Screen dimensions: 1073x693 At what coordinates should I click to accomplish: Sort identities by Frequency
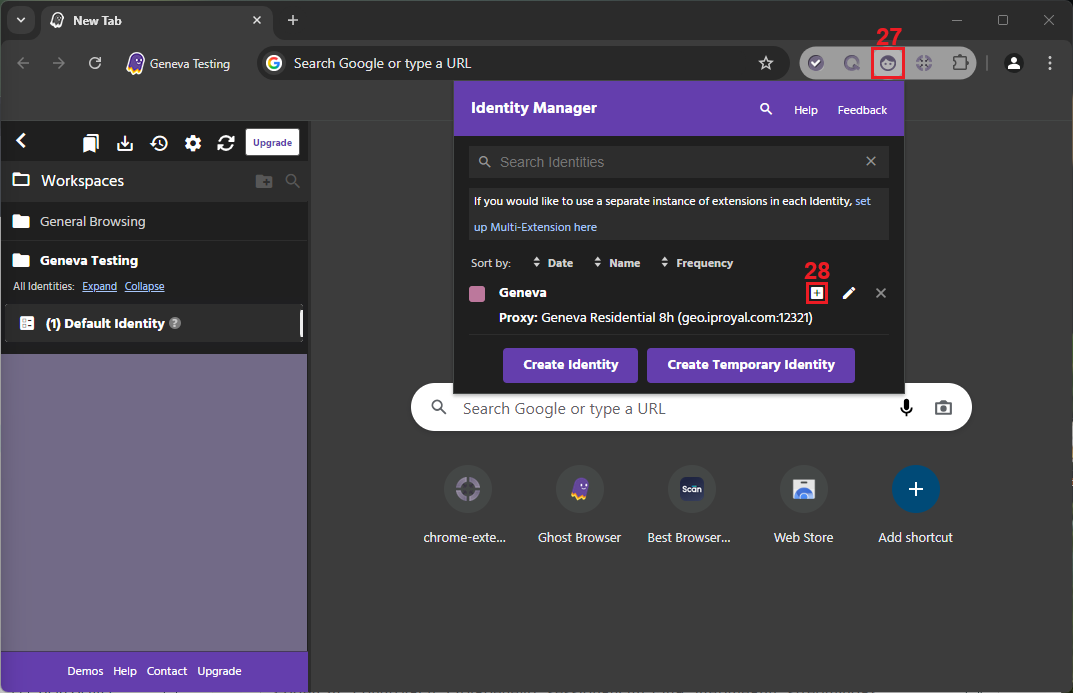click(x=697, y=263)
